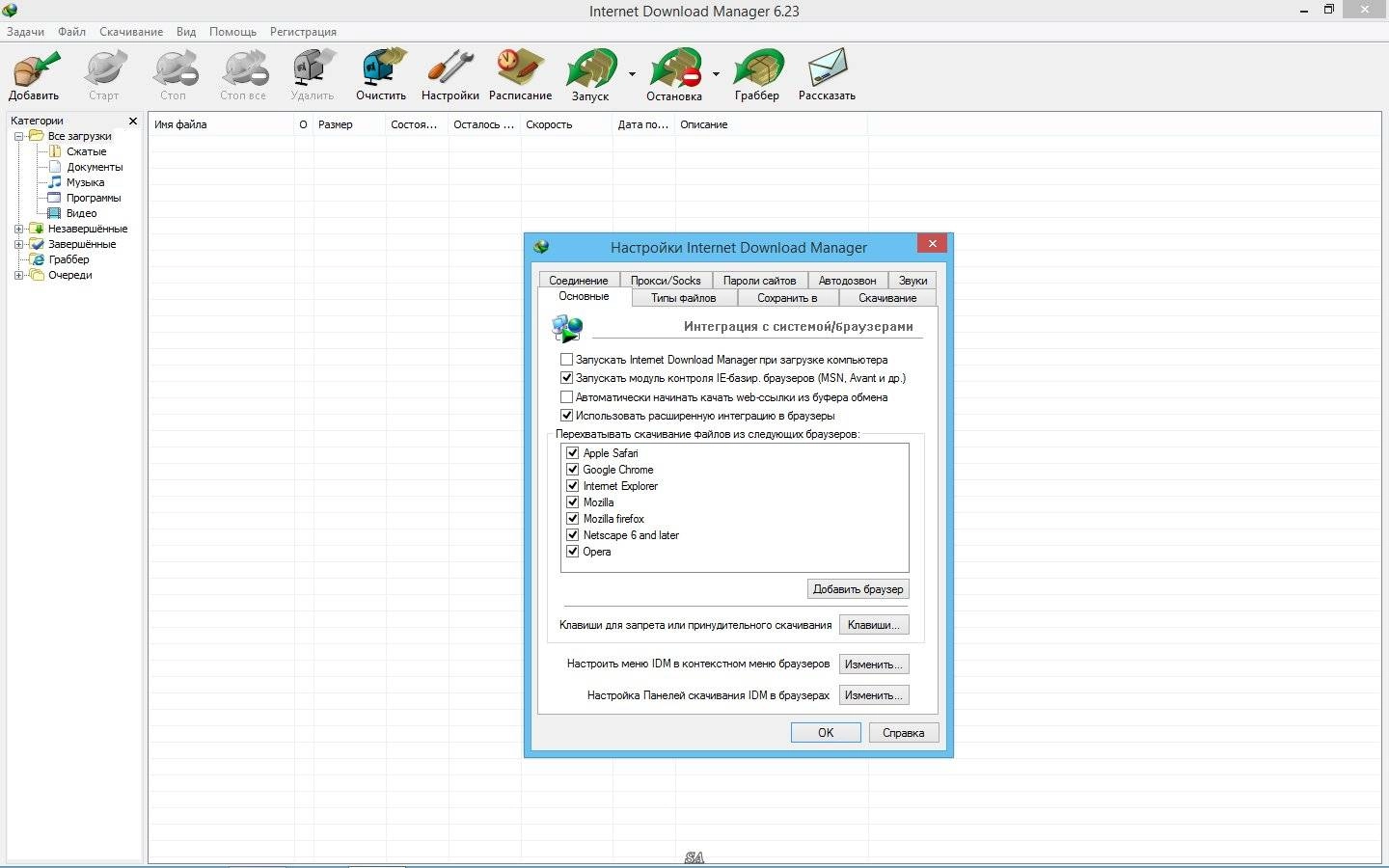
Task: Open the Скачивание menu
Action: (131, 32)
